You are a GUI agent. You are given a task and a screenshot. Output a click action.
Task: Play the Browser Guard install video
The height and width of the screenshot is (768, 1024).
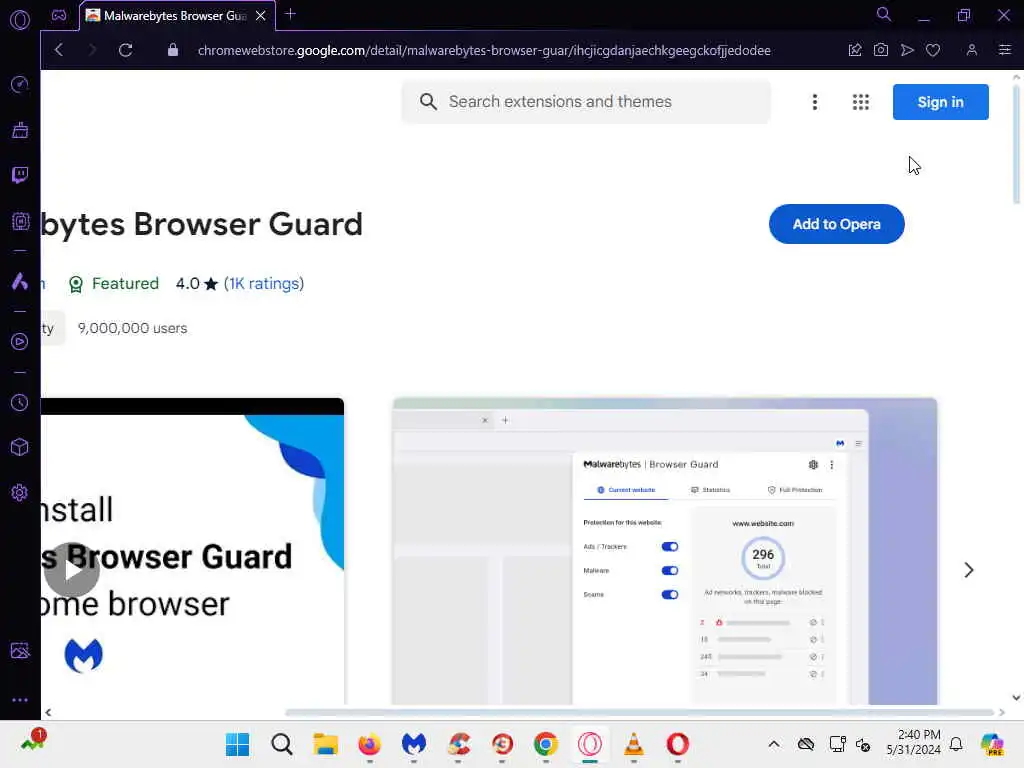(x=72, y=569)
